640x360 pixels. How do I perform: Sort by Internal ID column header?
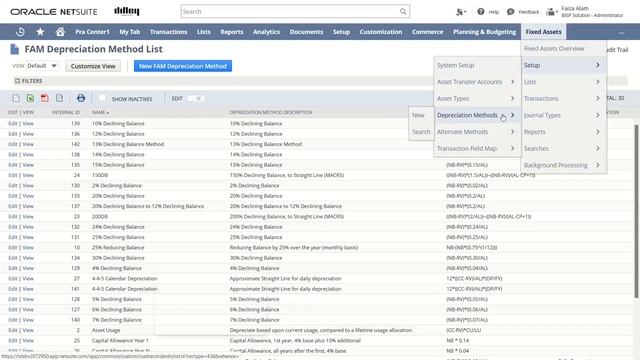point(66,112)
